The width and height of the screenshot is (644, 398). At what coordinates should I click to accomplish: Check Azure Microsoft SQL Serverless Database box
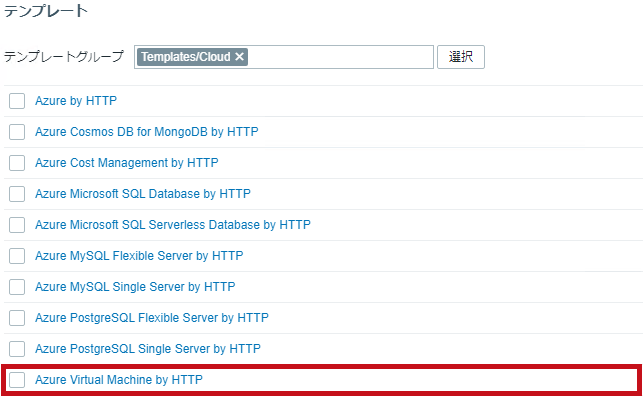coord(17,225)
